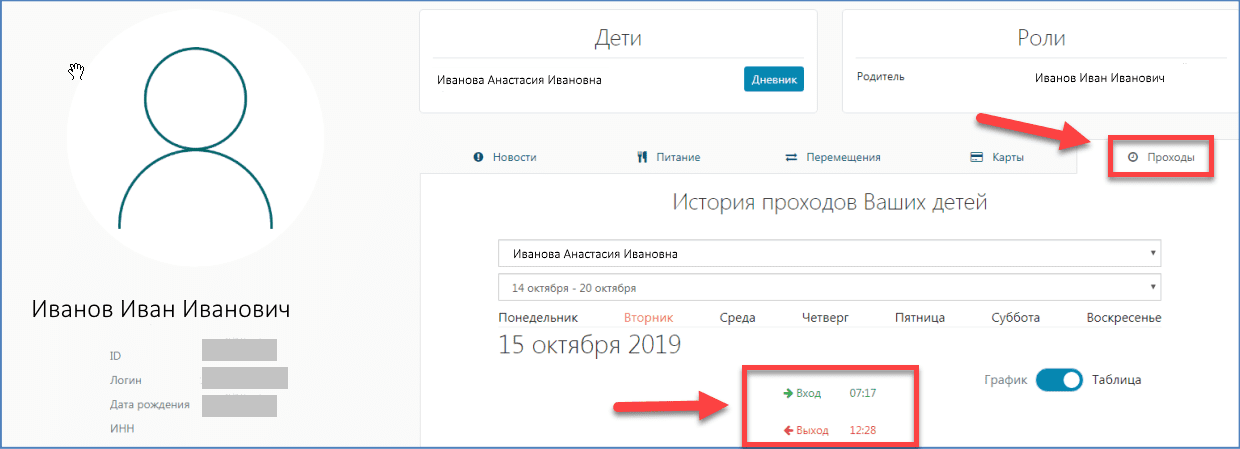The image size is (1240, 449).
Task: Click the График label
Action: tap(1005, 380)
